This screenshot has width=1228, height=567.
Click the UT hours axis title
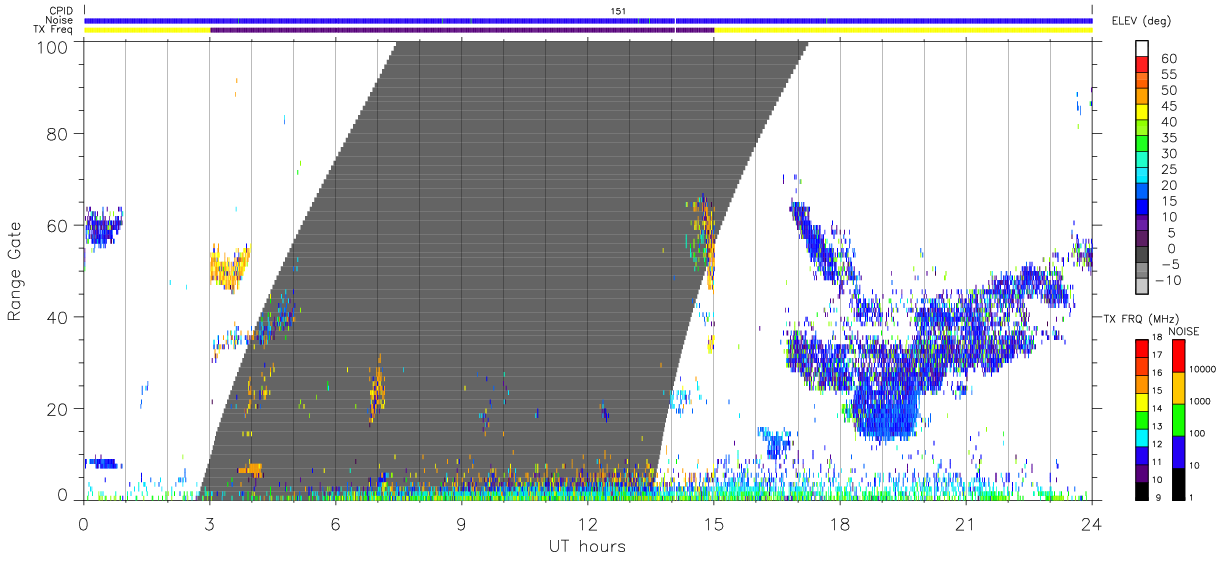click(x=586, y=546)
